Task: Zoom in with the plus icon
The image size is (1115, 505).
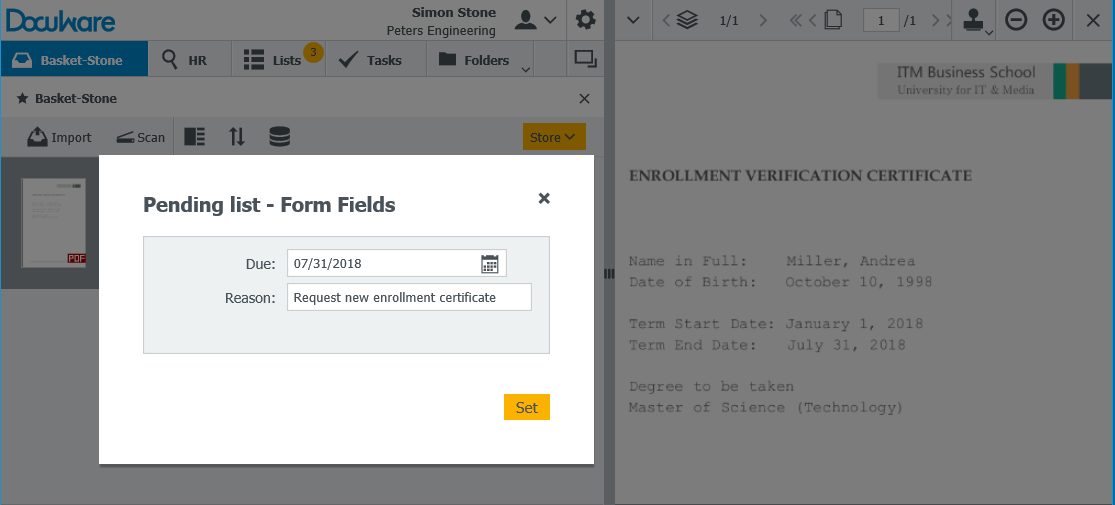Action: [1053, 20]
